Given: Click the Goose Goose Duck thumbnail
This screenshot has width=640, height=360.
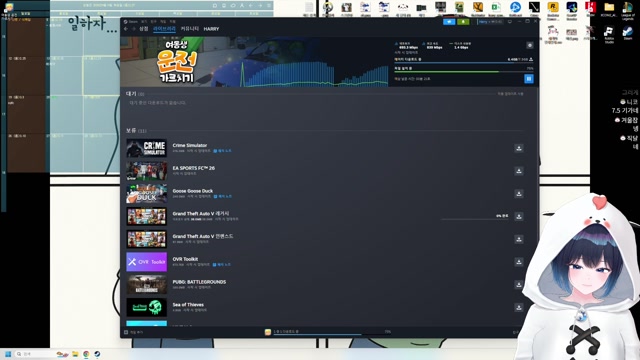Looking at the screenshot, I should 147,193.
